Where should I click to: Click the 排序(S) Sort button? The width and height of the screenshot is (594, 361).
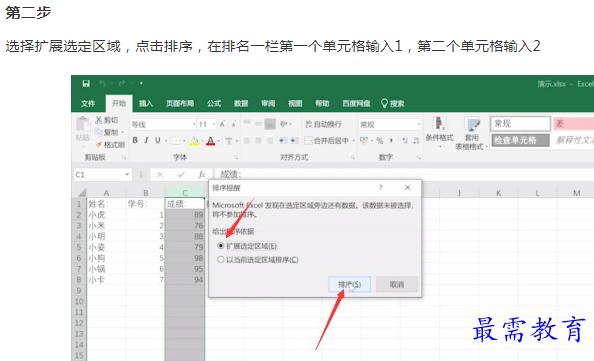point(349,284)
